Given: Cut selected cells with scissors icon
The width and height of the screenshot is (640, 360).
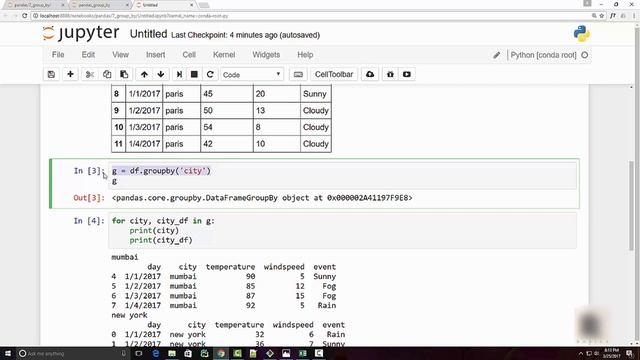Looking at the screenshot, I should click(90, 74).
